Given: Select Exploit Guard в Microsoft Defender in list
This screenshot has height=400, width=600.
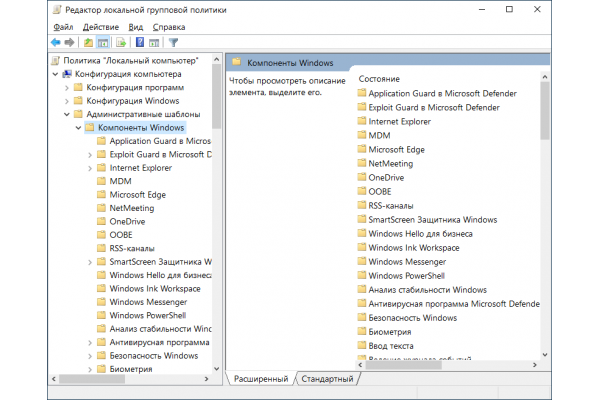Looking at the screenshot, I should pos(434,108).
